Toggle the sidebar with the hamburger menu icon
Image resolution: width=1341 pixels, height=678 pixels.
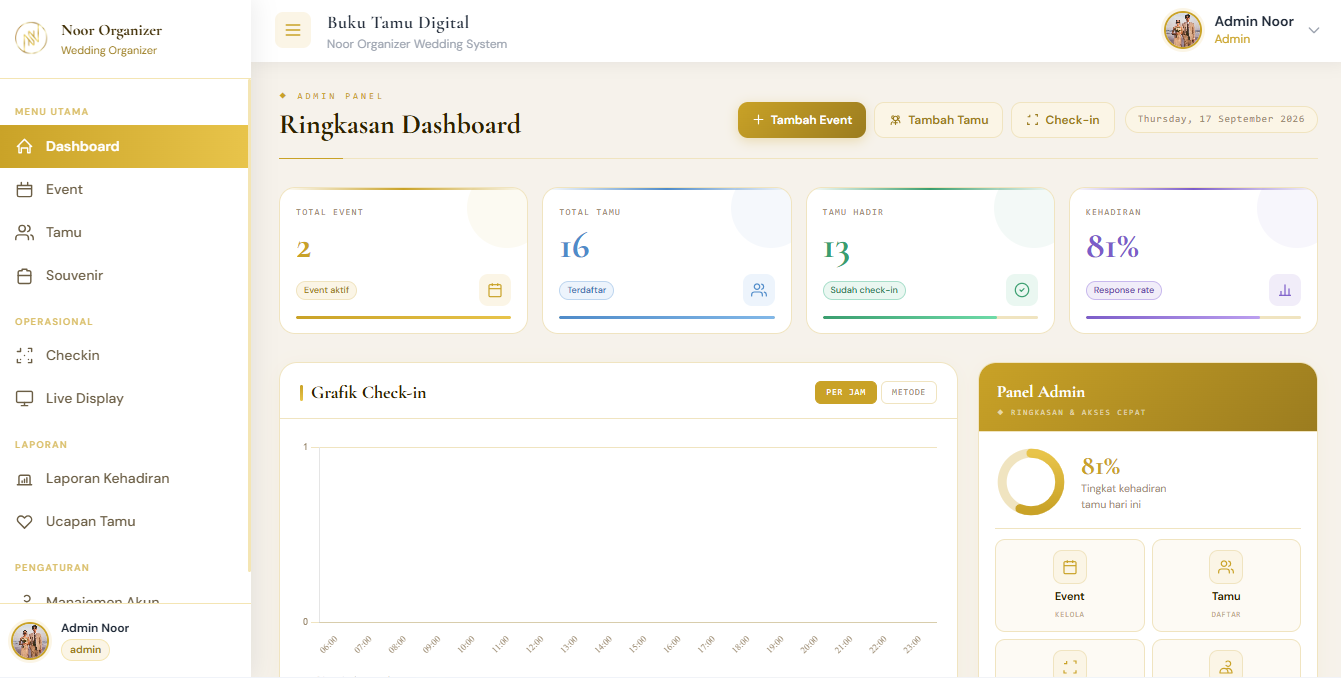point(293,30)
